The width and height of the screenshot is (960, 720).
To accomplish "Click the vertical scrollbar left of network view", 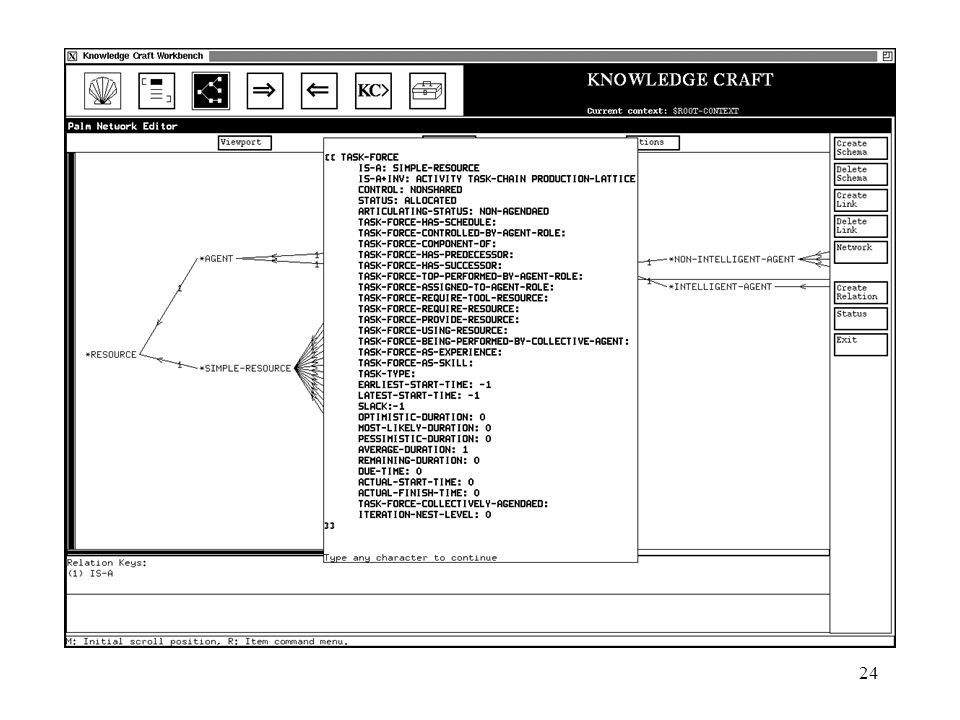I will coord(71,351).
